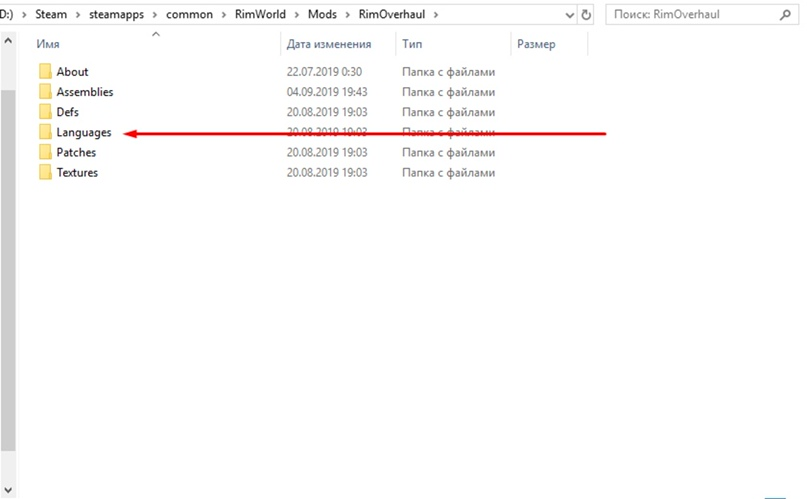
Task: Go to steamapps in the breadcrumb
Action: coord(116,14)
